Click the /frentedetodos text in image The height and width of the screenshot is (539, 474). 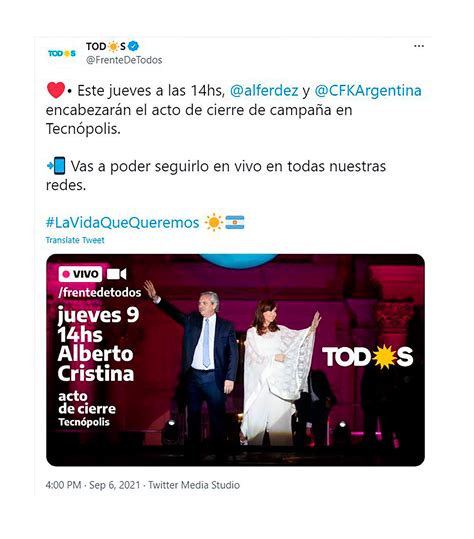point(100,293)
